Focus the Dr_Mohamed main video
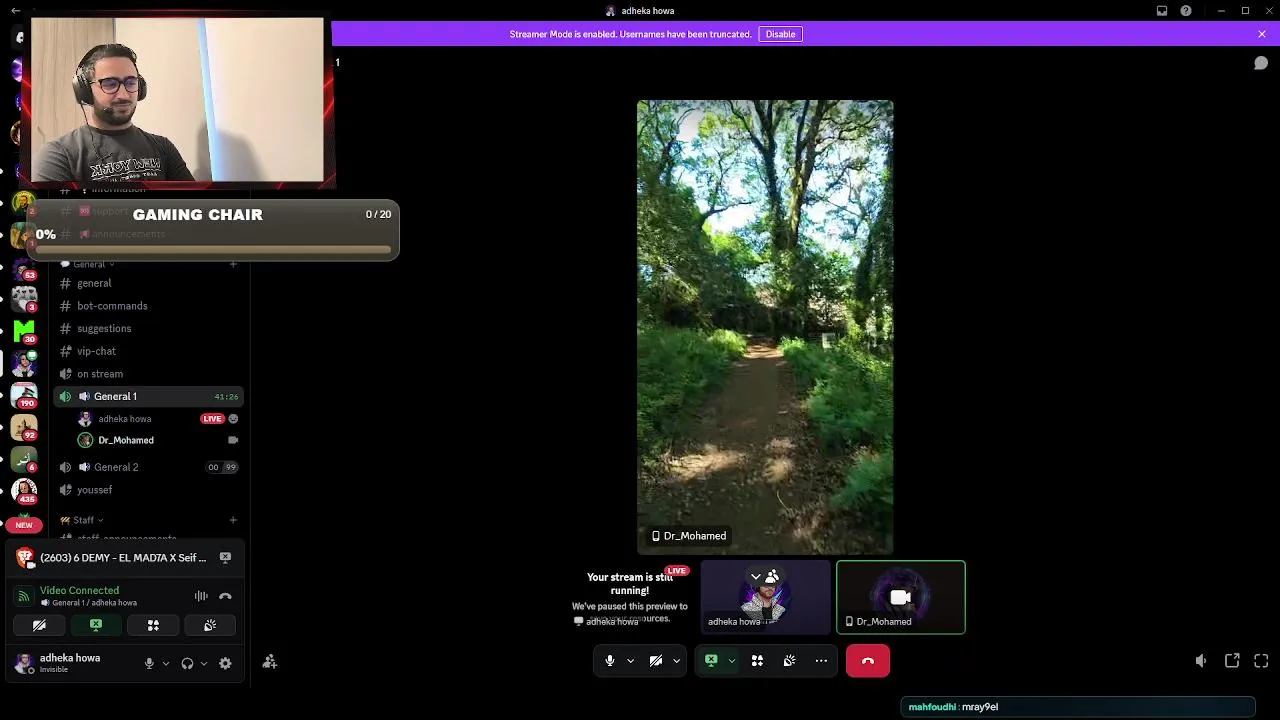Screen dimensions: 1280x720 coord(765,327)
